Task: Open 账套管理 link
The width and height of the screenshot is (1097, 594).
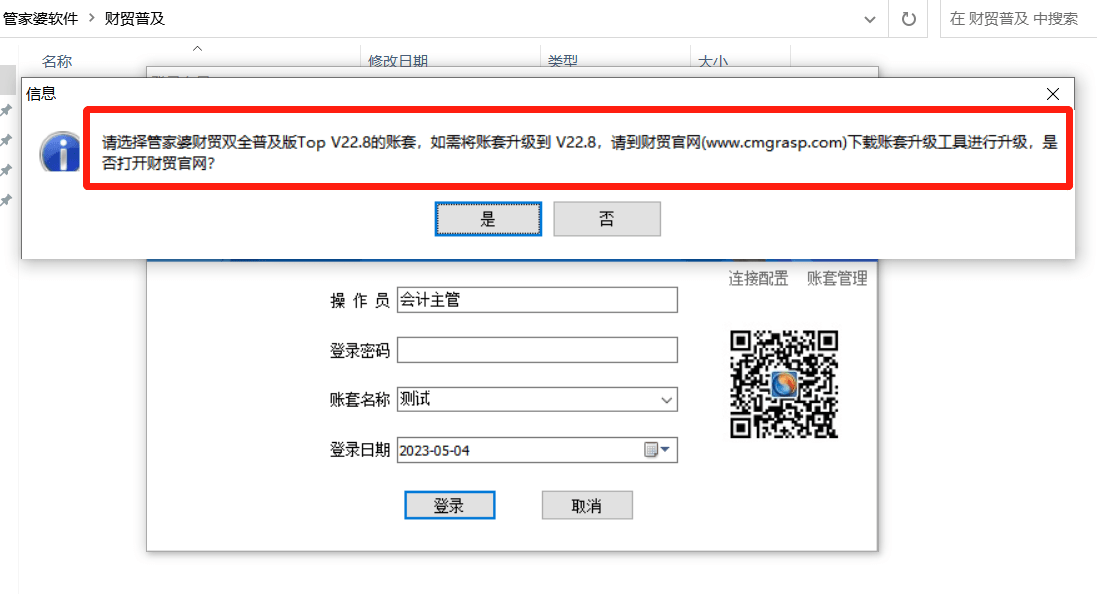Action: [837, 278]
